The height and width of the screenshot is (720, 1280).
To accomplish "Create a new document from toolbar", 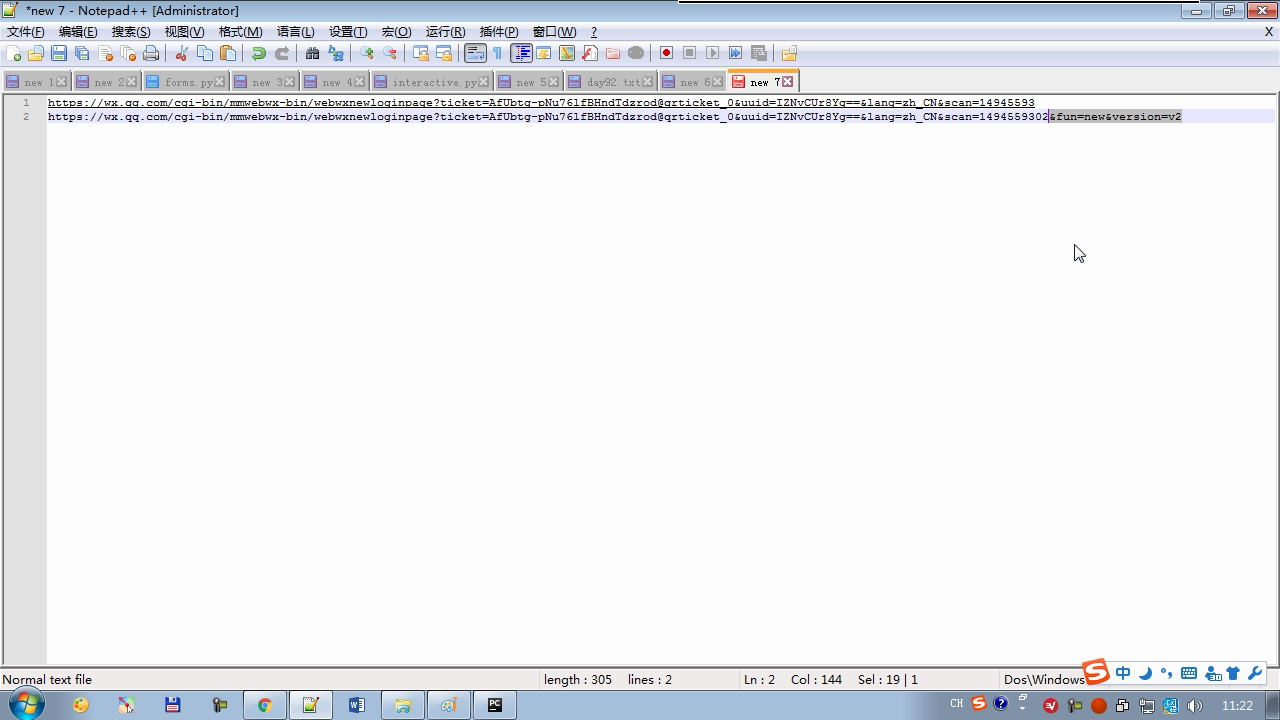I will tap(13, 53).
